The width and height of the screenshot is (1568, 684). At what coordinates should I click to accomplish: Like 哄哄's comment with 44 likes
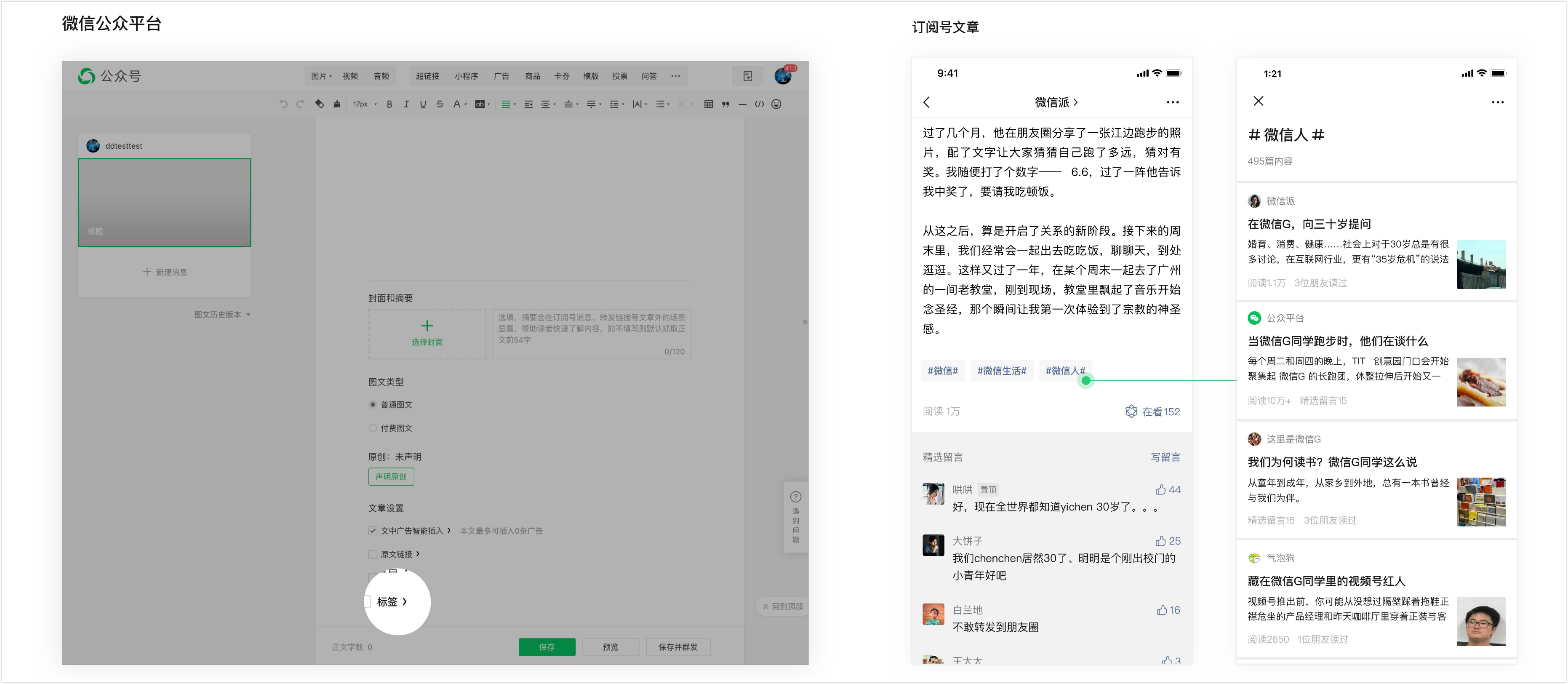(x=1161, y=490)
